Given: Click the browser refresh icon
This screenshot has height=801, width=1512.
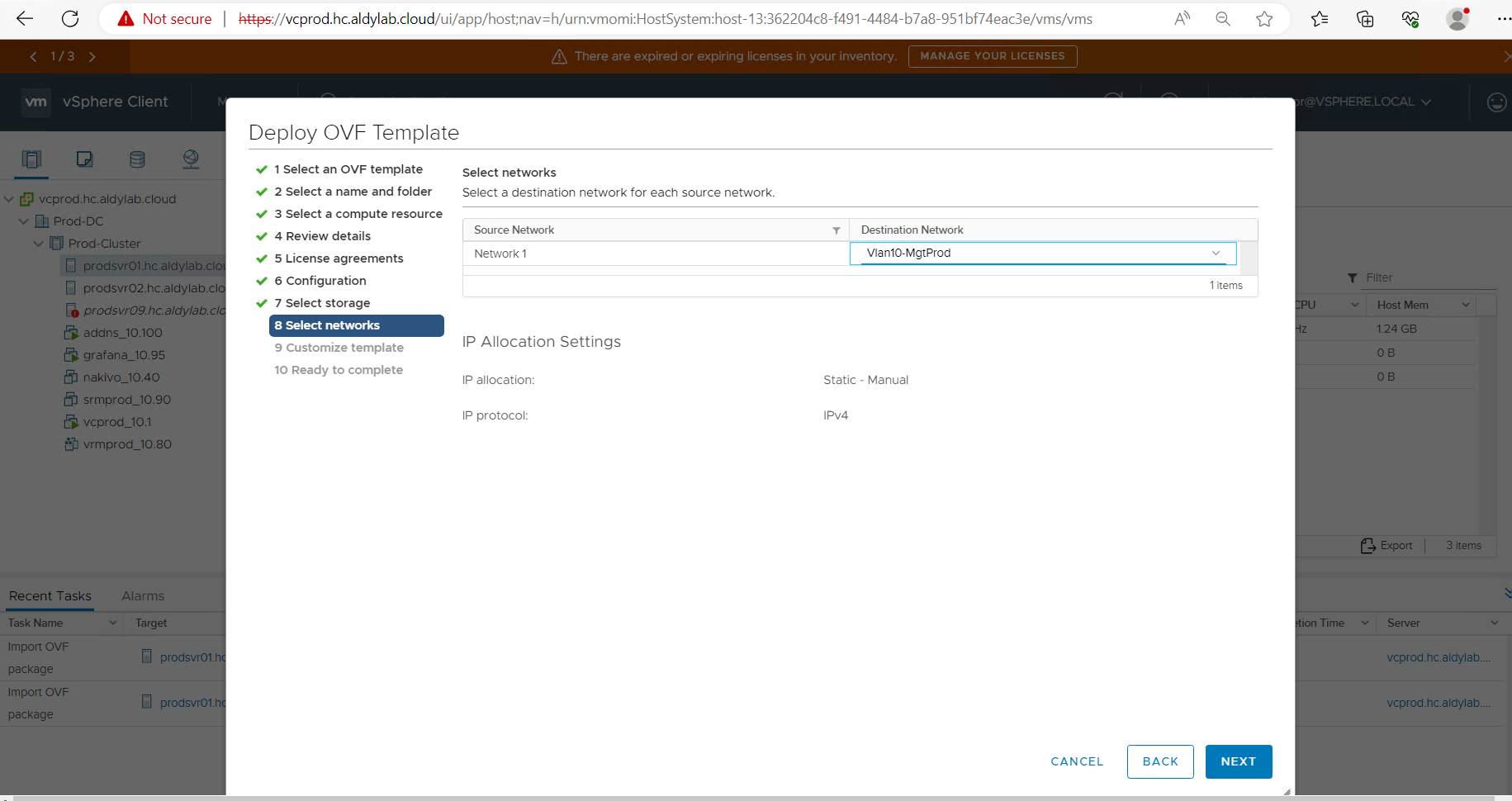Looking at the screenshot, I should click(71, 19).
